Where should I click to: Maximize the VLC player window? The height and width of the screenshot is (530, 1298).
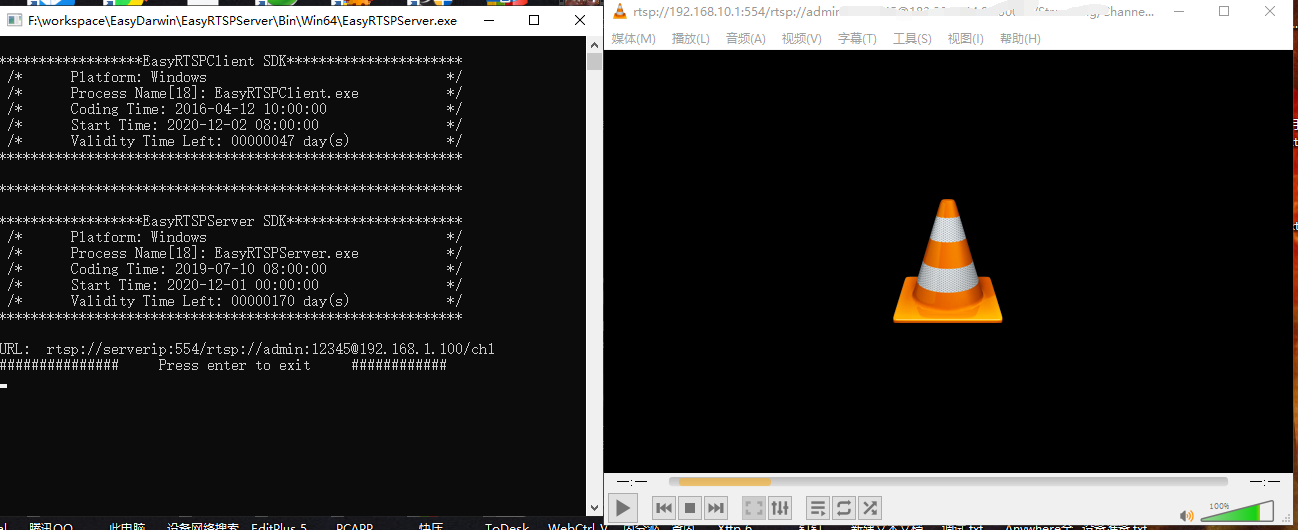pyautogui.click(x=1224, y=12)
